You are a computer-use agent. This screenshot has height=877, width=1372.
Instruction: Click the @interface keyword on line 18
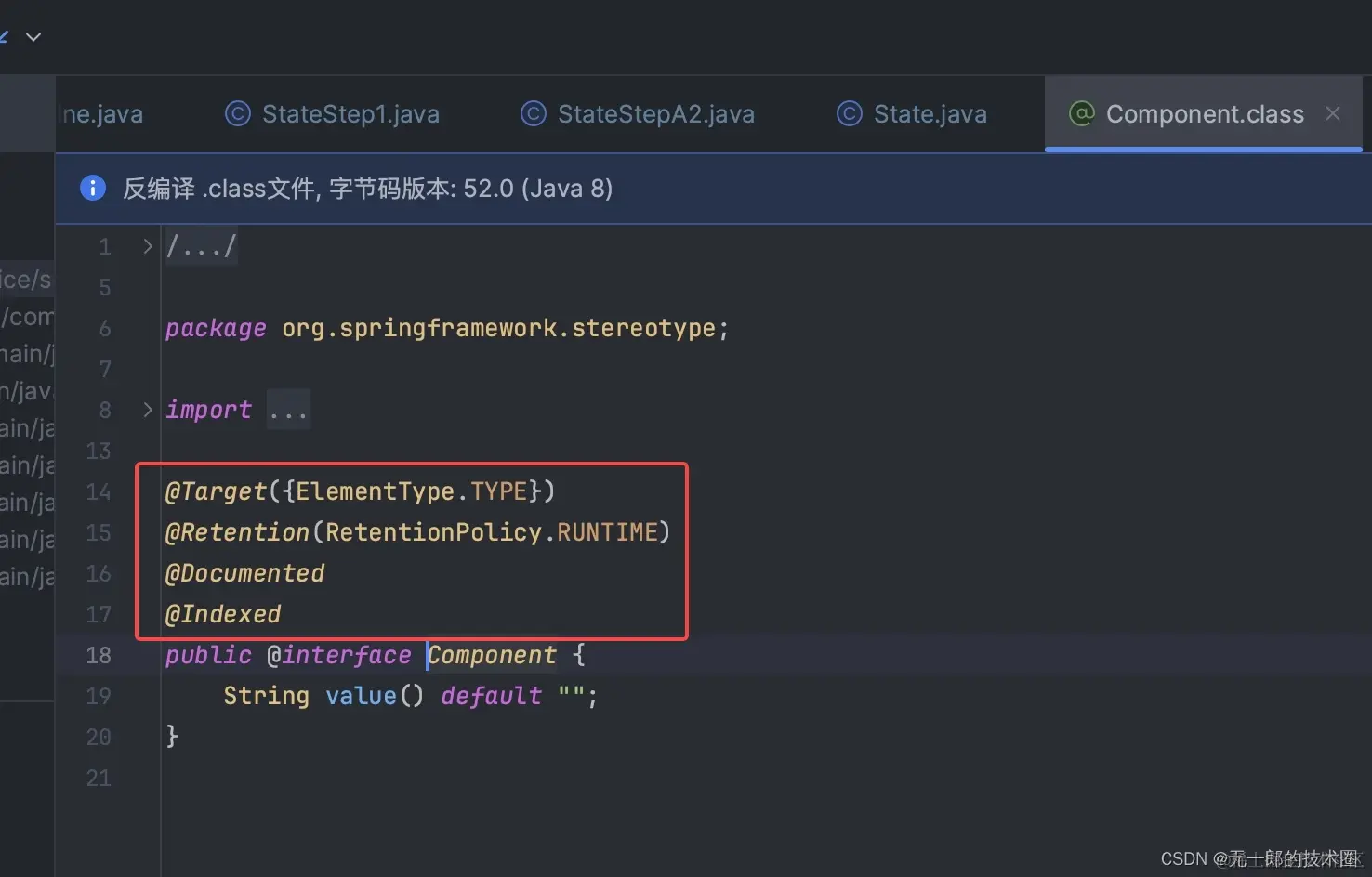coord(339,655)
